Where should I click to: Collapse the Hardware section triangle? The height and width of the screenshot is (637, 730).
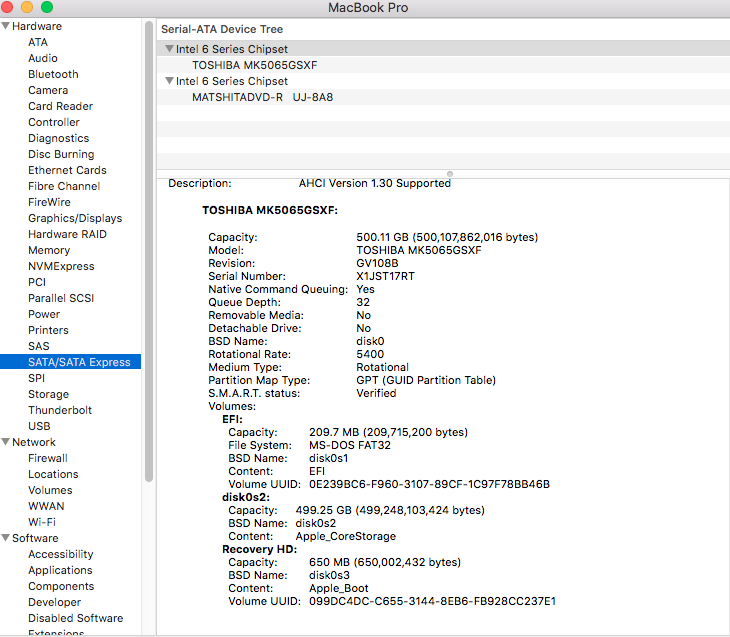tap(6, 26)
